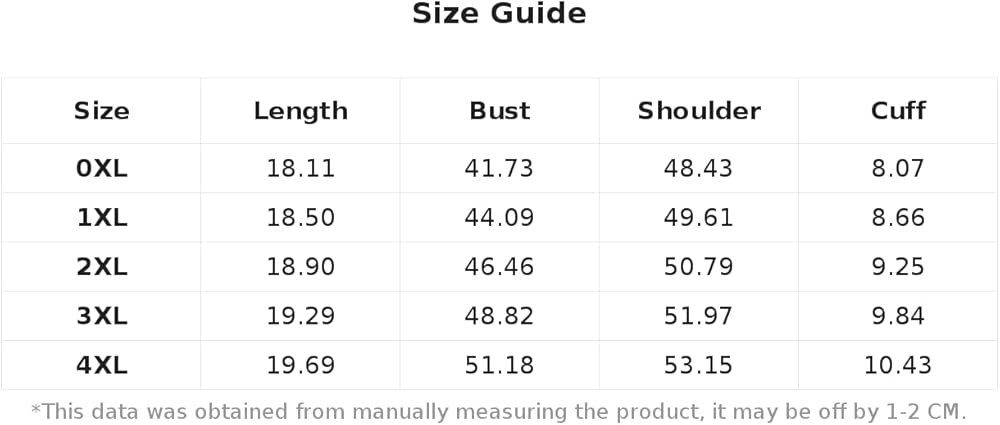Select the 3XL cuff value 9.84
Viewport: 1000px width, 425px height.
[x=898, y=317]
